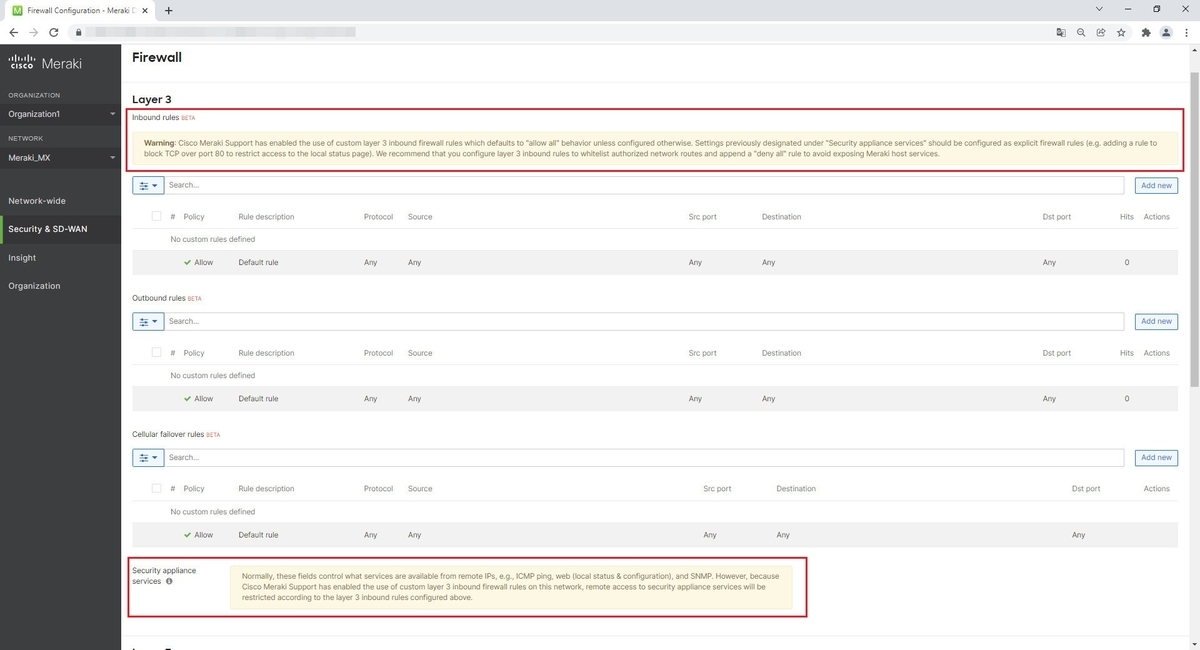Toggle the select-all checkbox in Outbound rules table
1200x650 pixels.
click(x=157, y=352)
